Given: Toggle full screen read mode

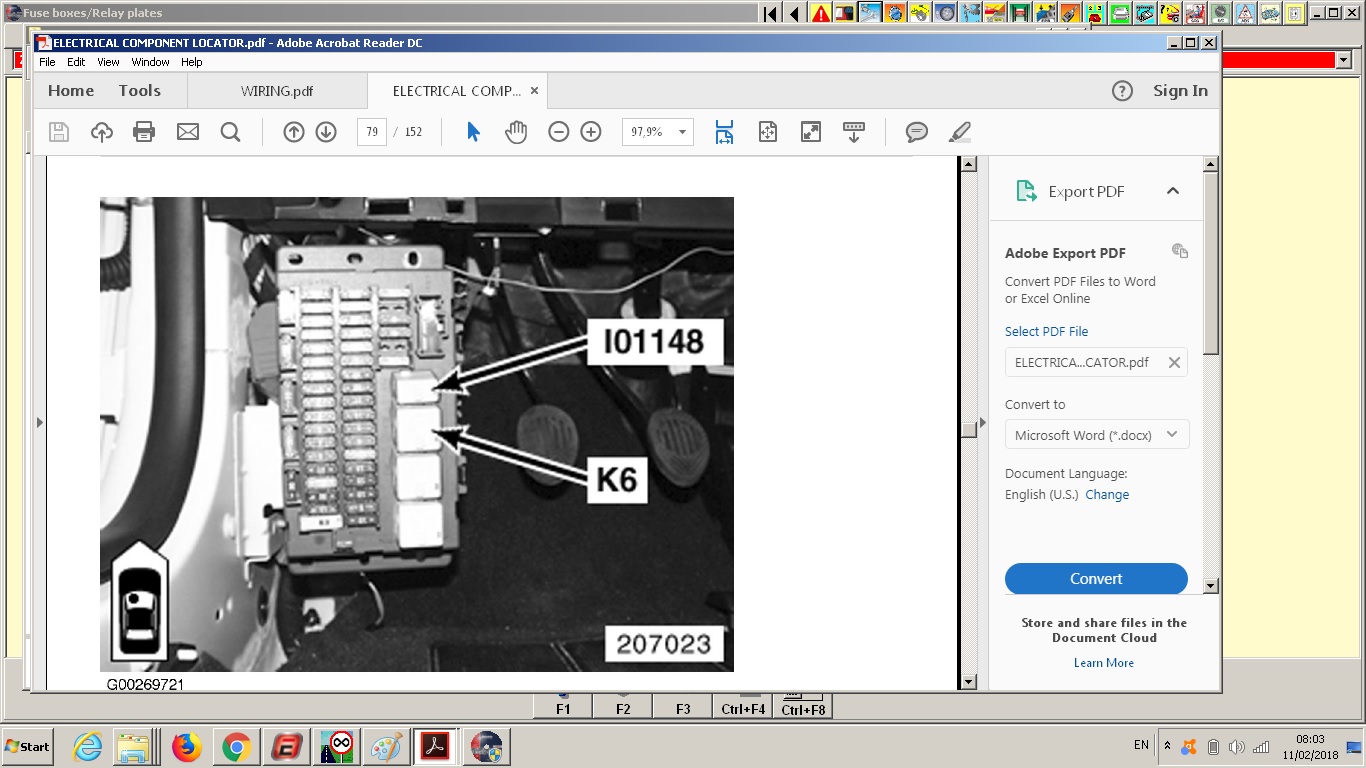Looking at the screenshot, I should (x=811, y=132).
